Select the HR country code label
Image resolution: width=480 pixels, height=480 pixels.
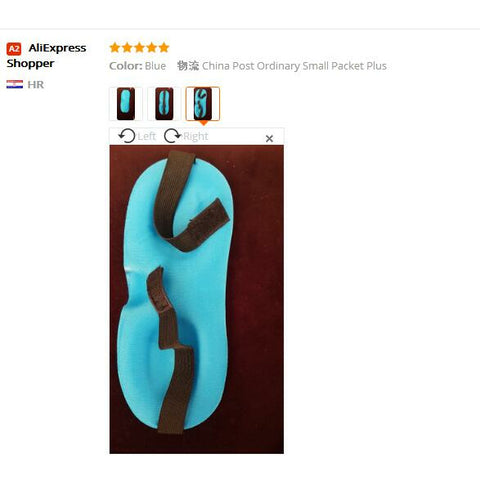pos(36,85)
